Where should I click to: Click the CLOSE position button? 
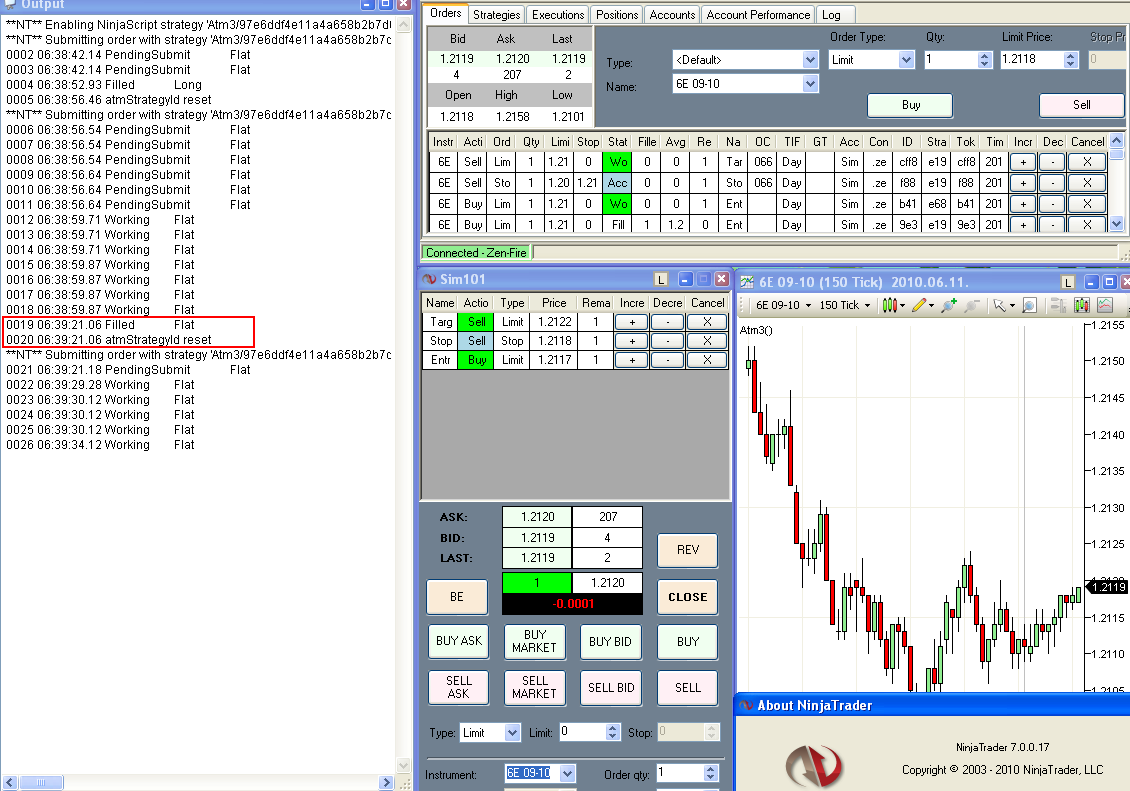[688, 597]
